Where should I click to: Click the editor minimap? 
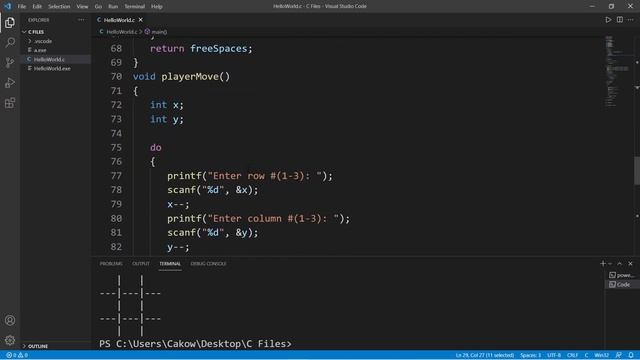(x=616, y=71)
